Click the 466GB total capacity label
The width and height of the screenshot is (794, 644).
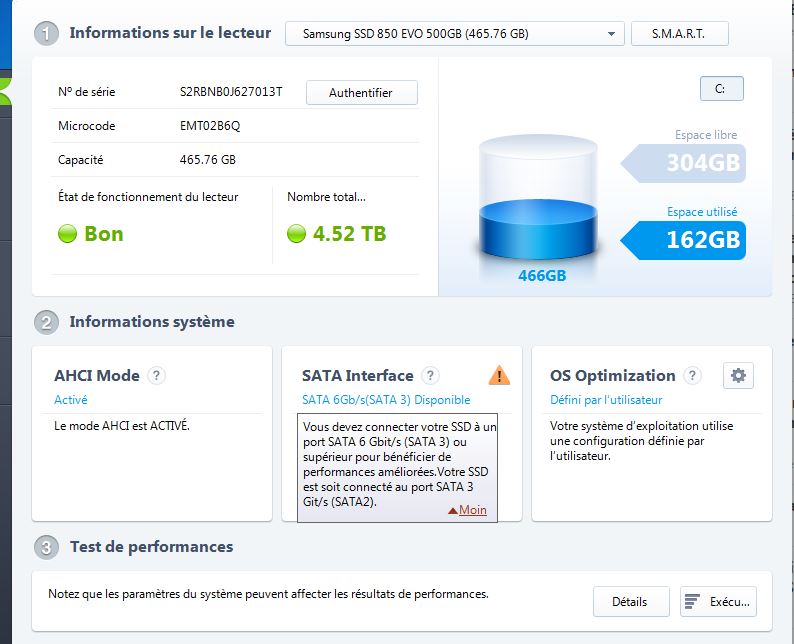(x=542, y=276)
